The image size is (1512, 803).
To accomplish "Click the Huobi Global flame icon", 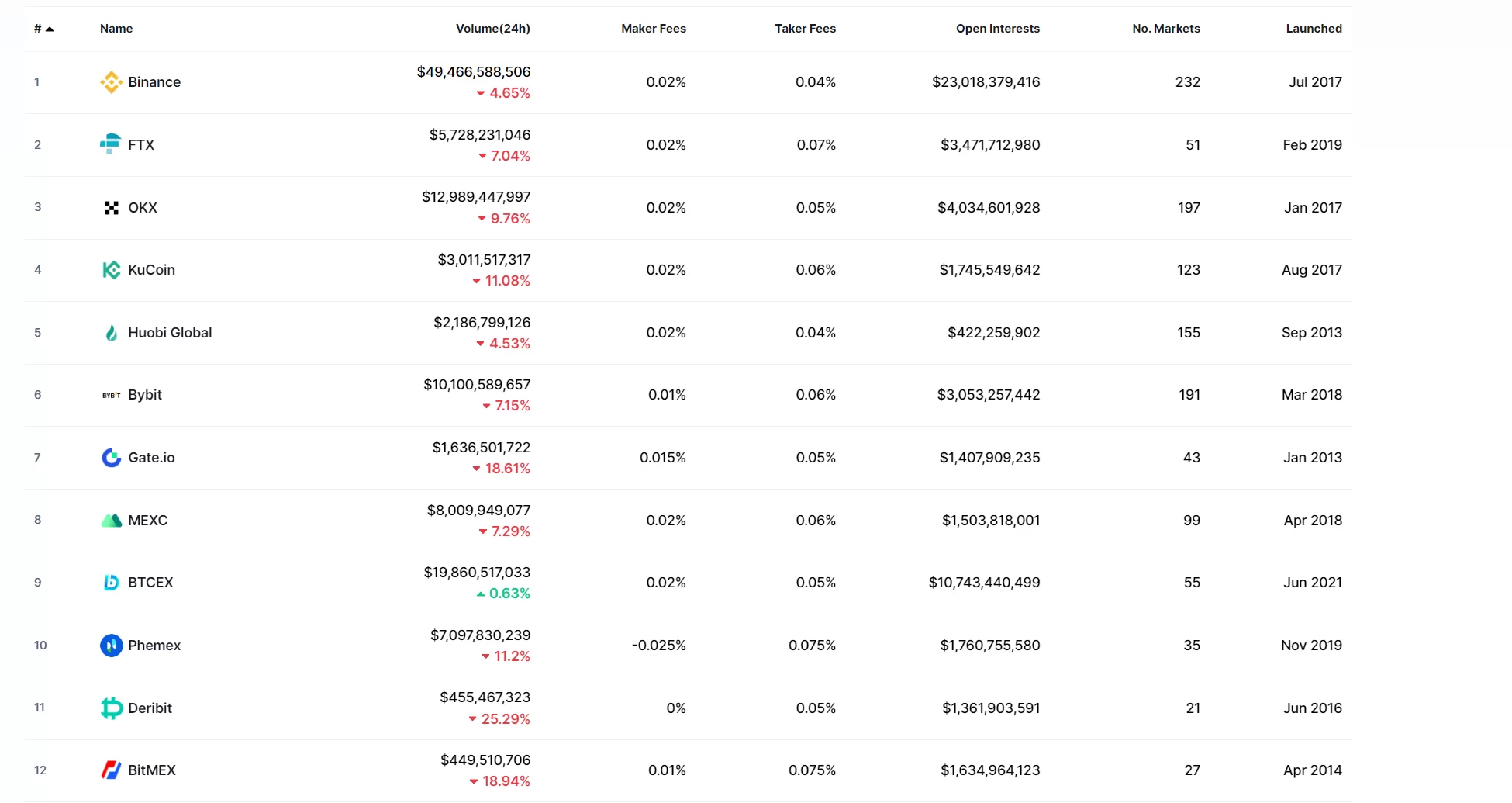I will click(x=111, y=333).
